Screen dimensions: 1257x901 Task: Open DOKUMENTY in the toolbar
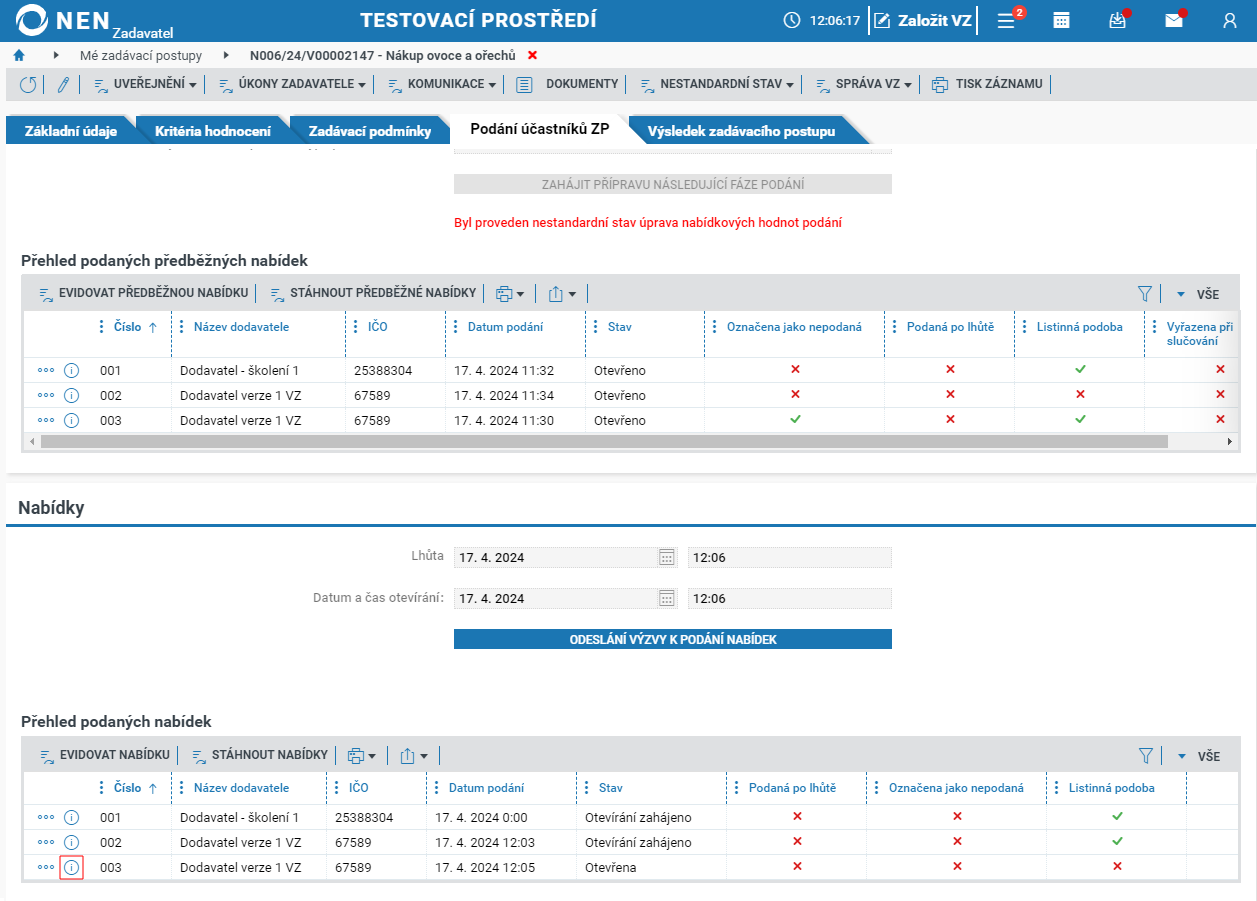568,85
